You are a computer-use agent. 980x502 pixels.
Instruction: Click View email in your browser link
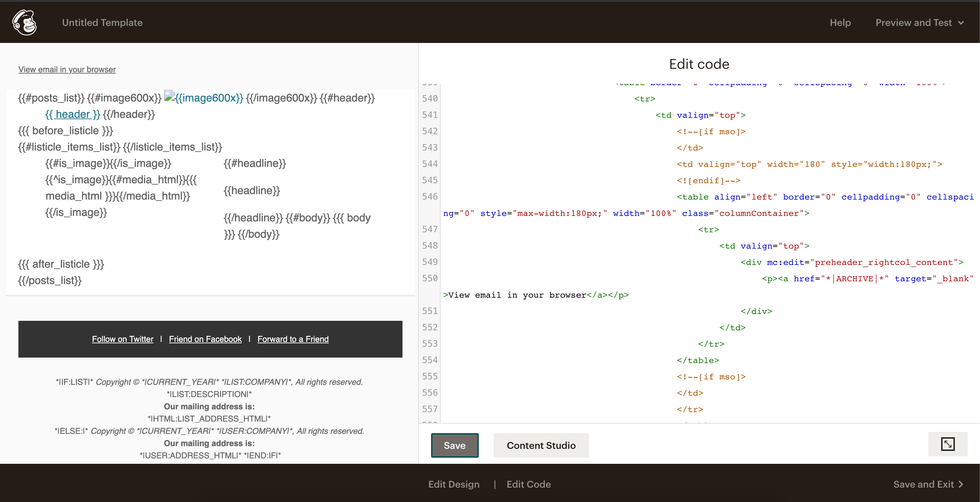[67, 70]
